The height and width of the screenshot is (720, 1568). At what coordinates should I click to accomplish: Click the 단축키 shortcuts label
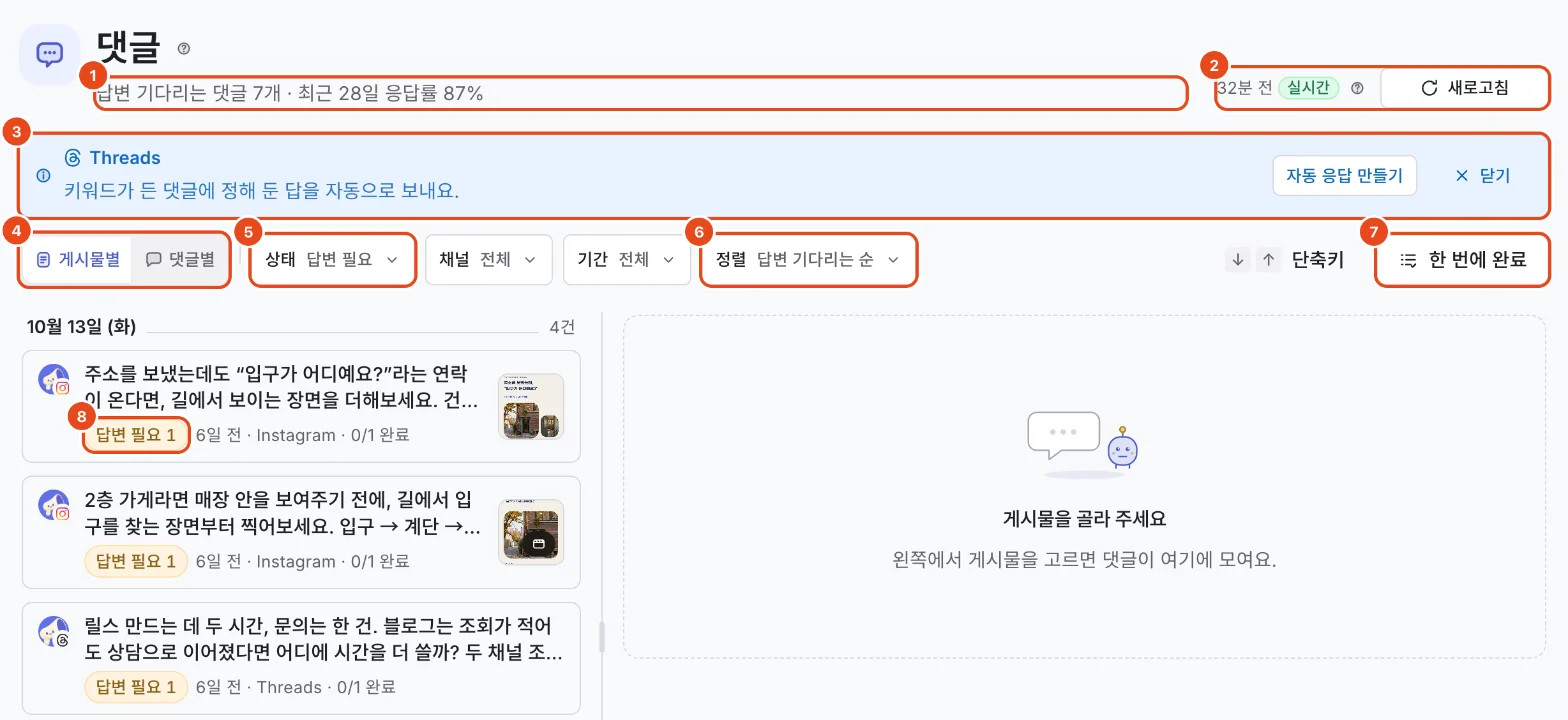pyautogui.click(x=1318, y=260)
